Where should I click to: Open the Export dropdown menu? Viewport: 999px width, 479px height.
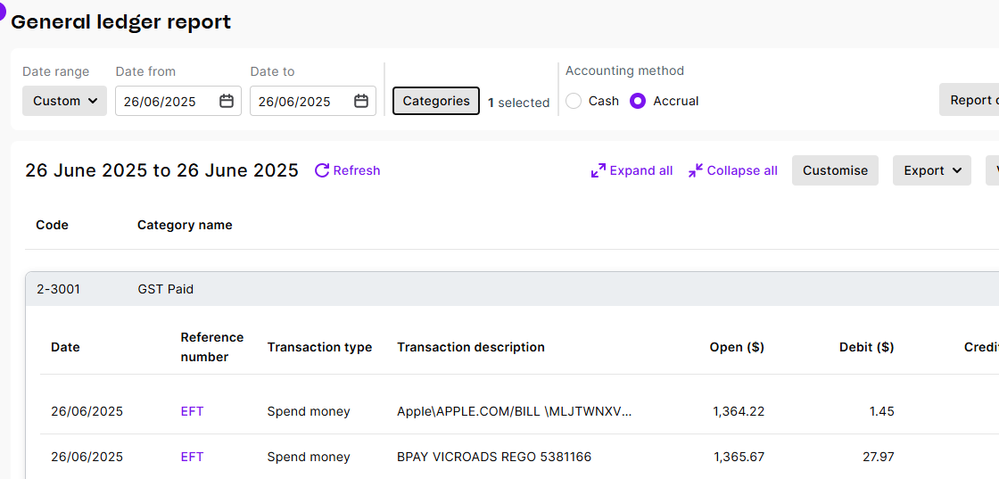point(931,171)
